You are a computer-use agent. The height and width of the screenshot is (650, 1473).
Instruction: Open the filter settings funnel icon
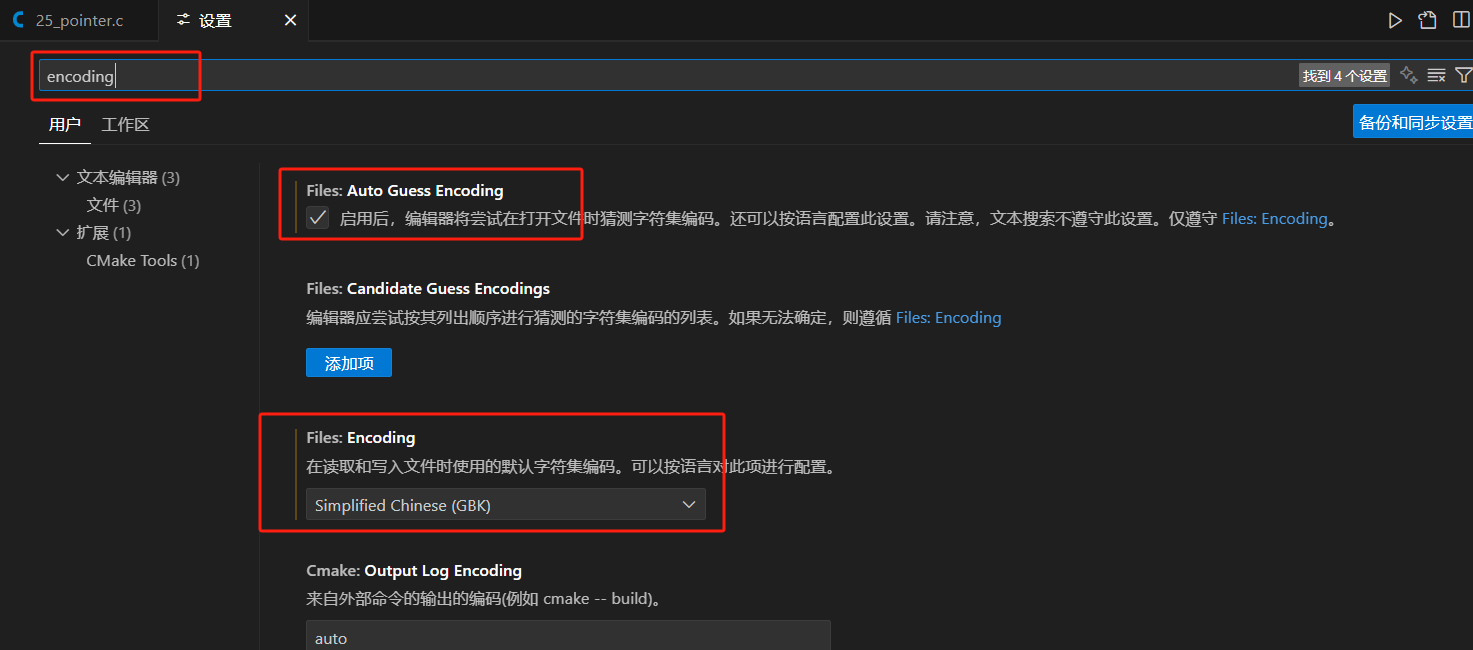tap(1465, 74)
